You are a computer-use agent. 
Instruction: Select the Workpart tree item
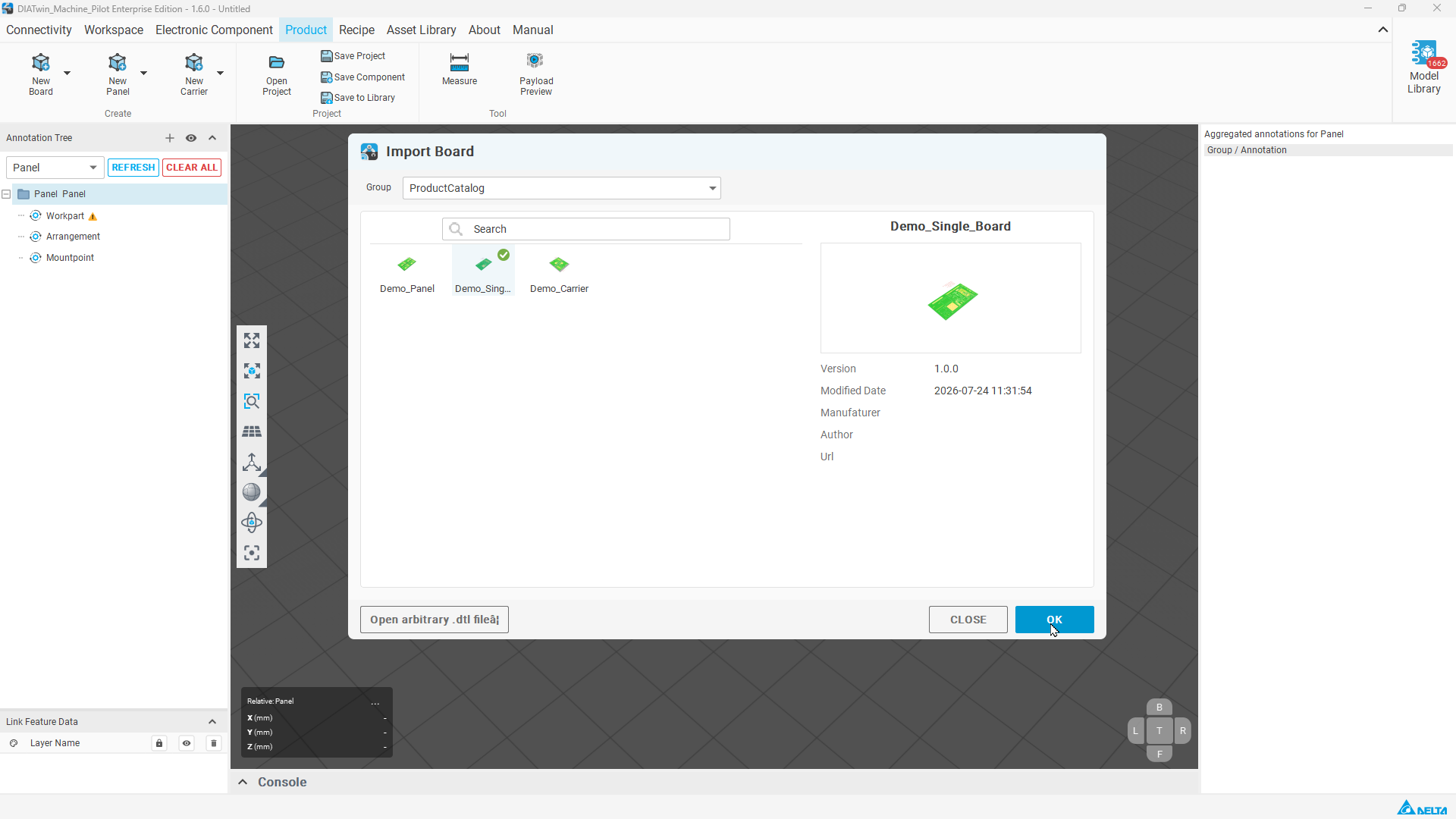tap(65, 216)
